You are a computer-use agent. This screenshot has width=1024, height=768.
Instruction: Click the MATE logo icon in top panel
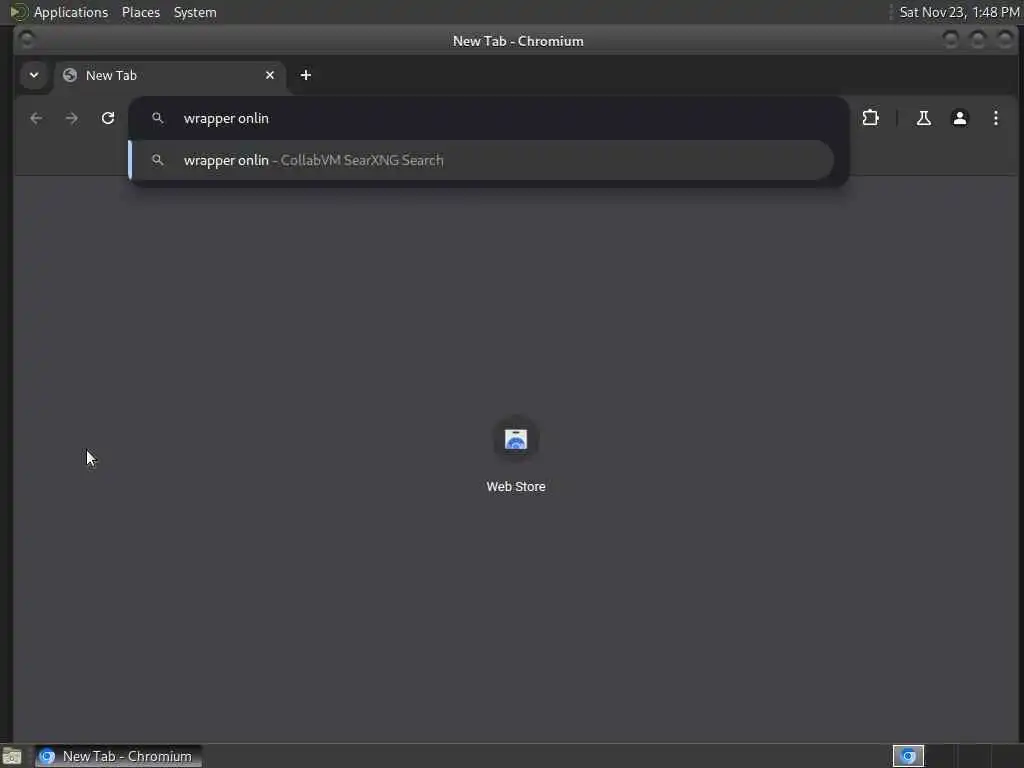coord(18,12)
